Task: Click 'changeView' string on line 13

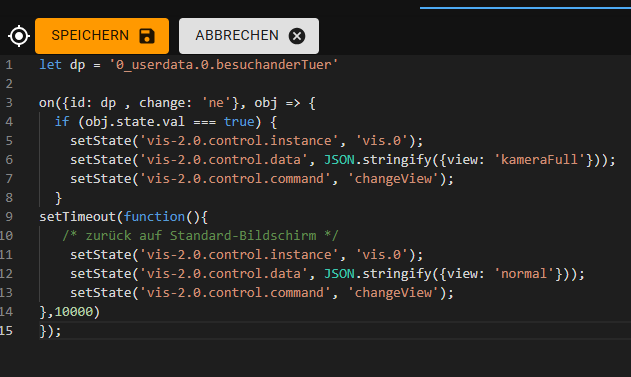Action: coord(393,293)
